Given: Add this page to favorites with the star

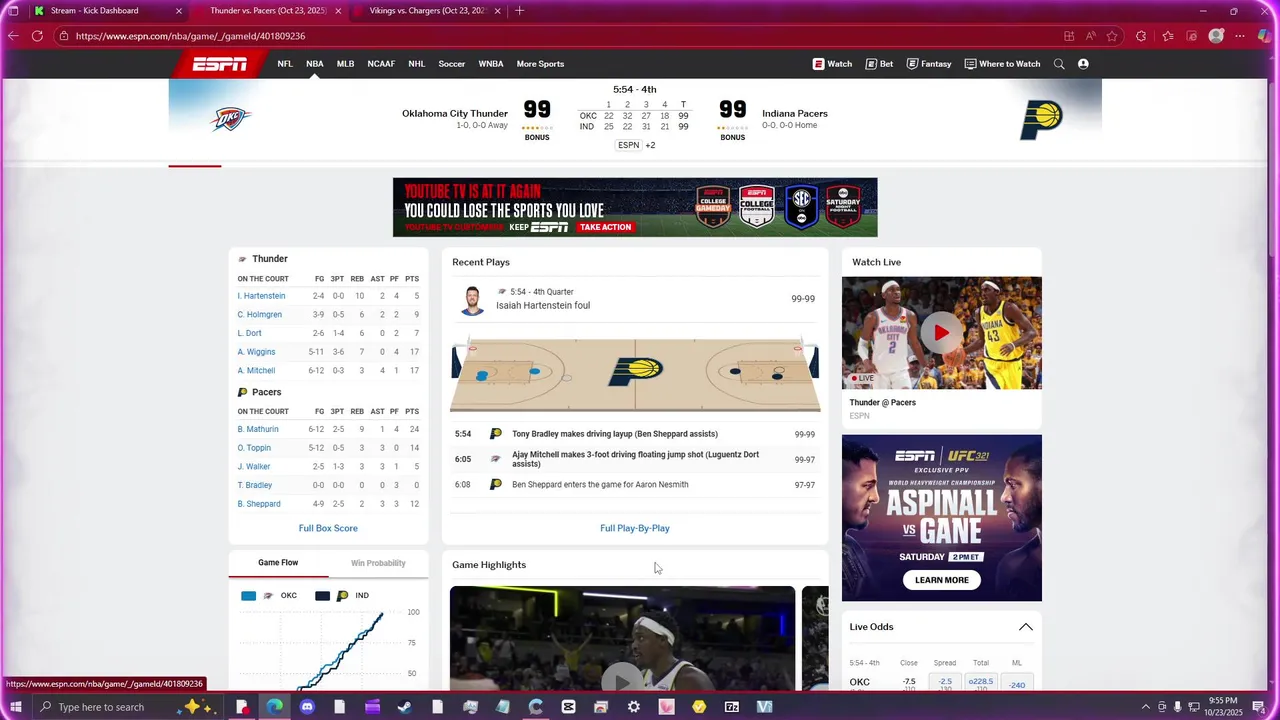Looking at the screenshot, I should (x=1112, y=36).
